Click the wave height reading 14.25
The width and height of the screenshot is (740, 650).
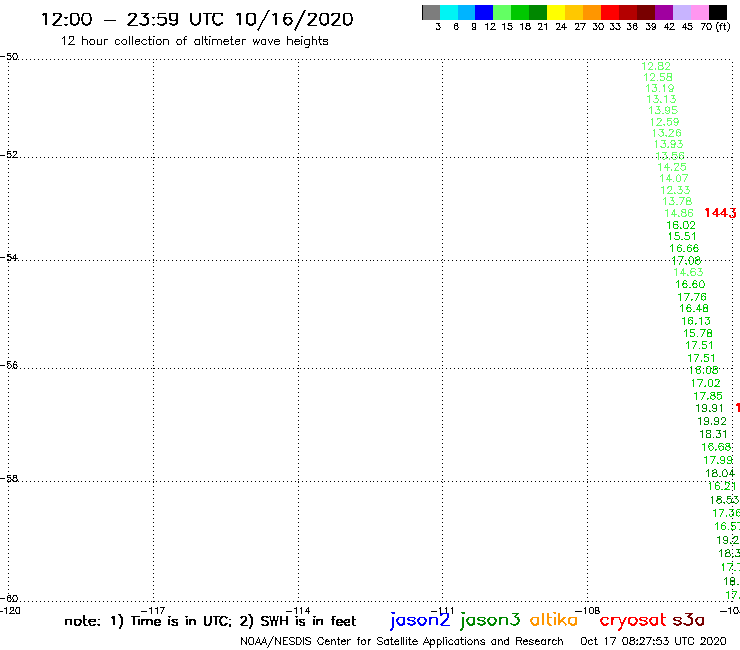pyautogui.click(x=672, y=167)
